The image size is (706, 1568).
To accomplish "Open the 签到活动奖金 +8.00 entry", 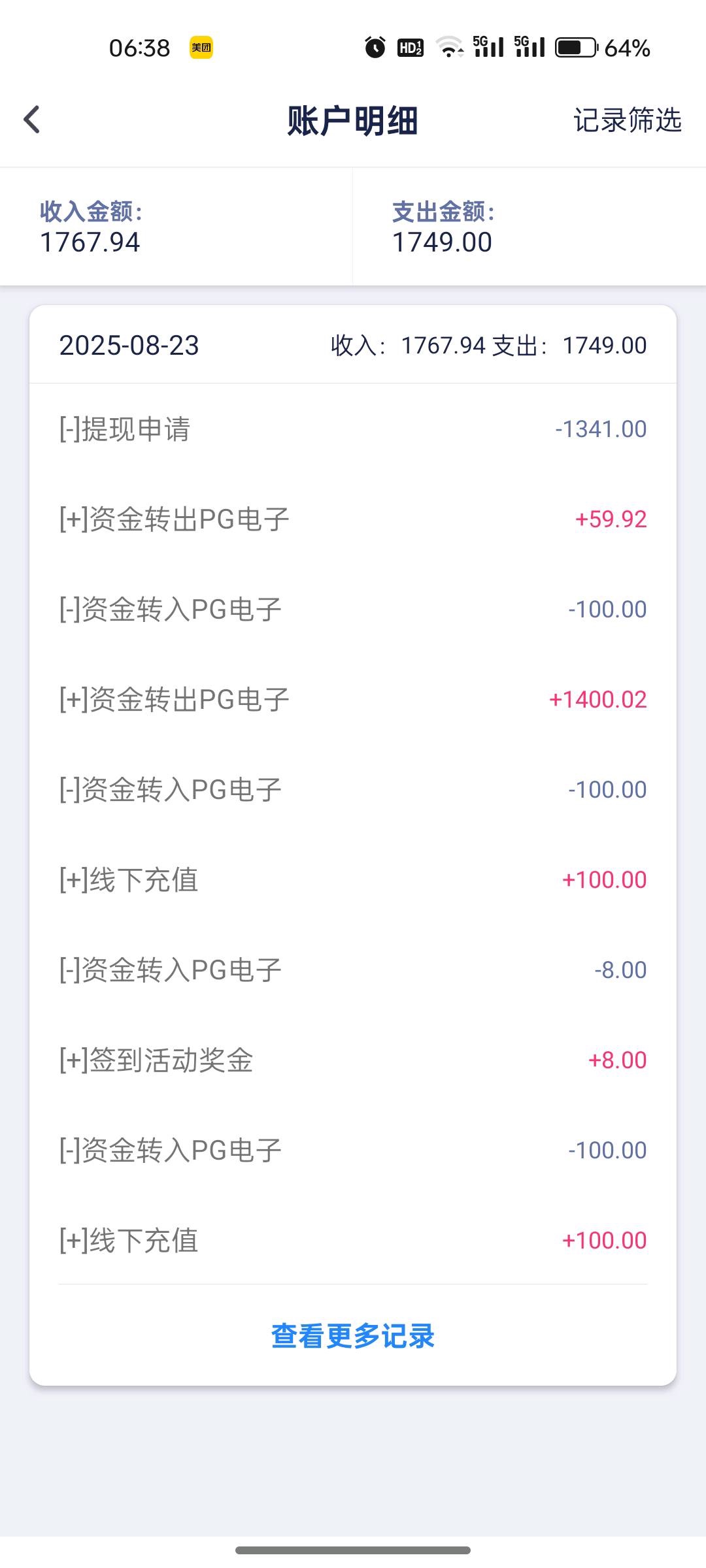I will click(x=353, y=1060).
